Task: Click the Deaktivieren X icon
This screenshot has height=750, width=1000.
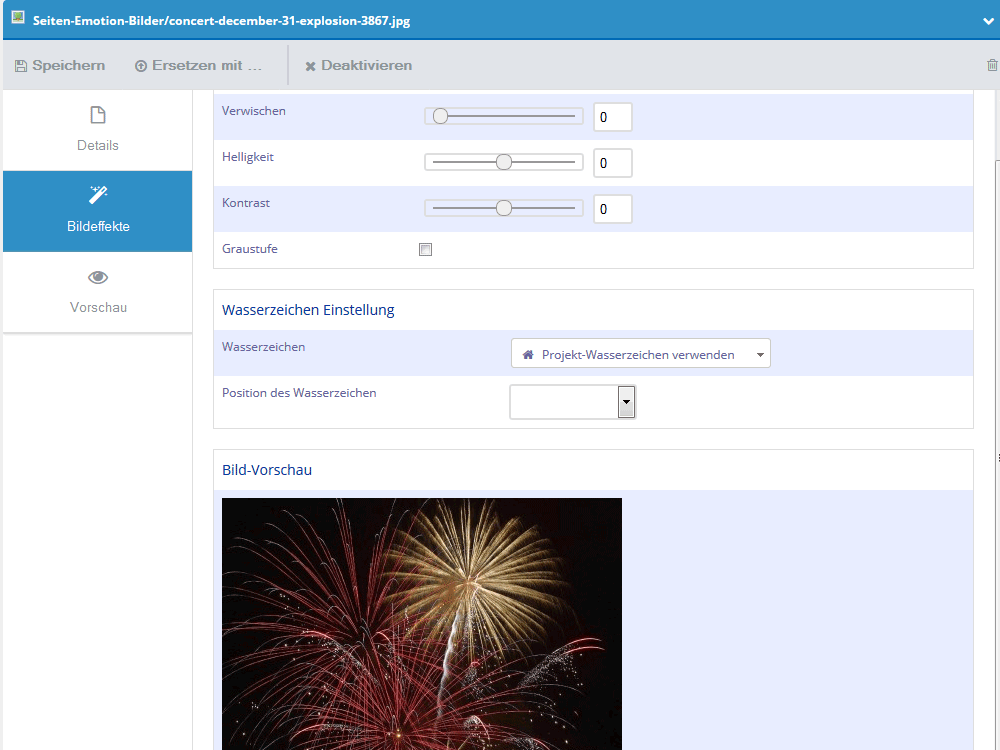Action: tap(311, 66)
